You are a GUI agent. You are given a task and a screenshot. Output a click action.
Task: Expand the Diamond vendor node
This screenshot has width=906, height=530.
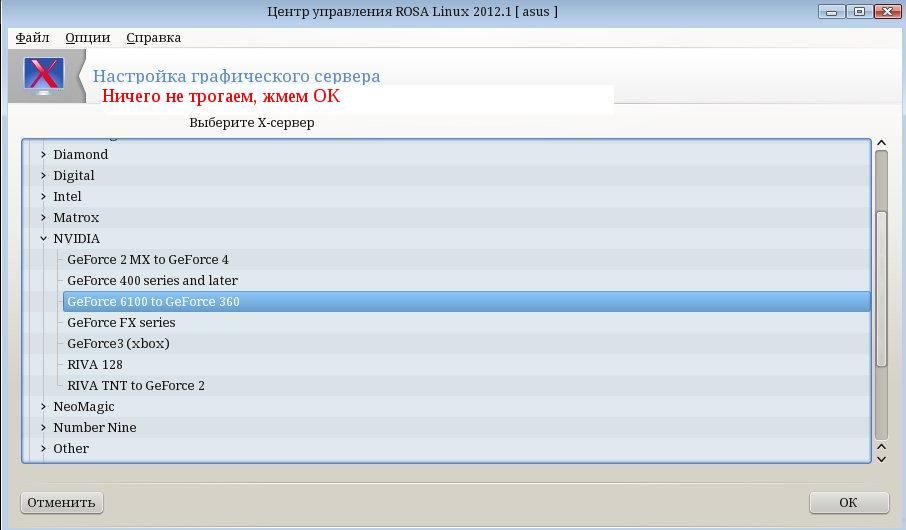point(43,154)
